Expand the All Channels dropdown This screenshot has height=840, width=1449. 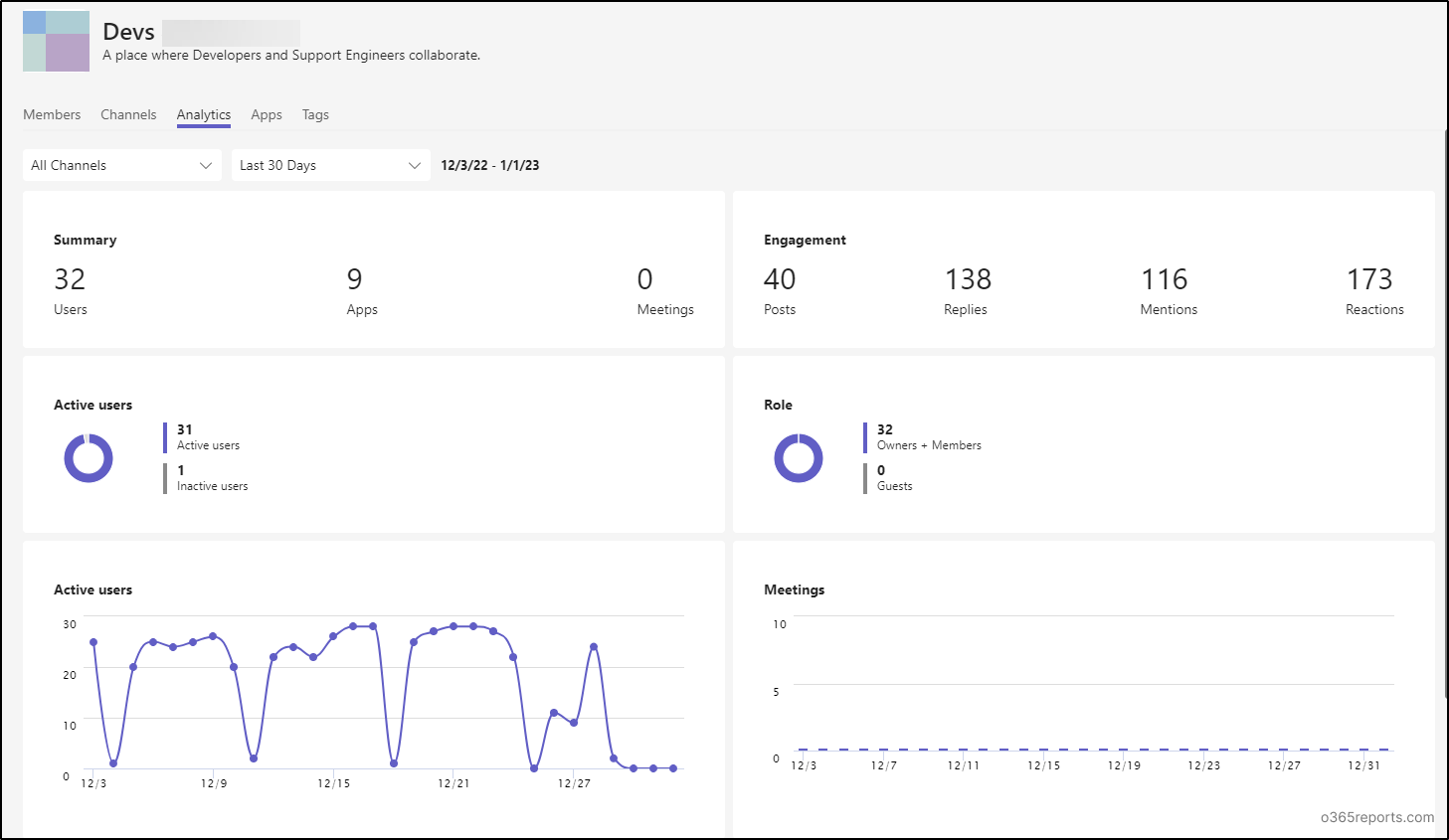pos(122,165)
